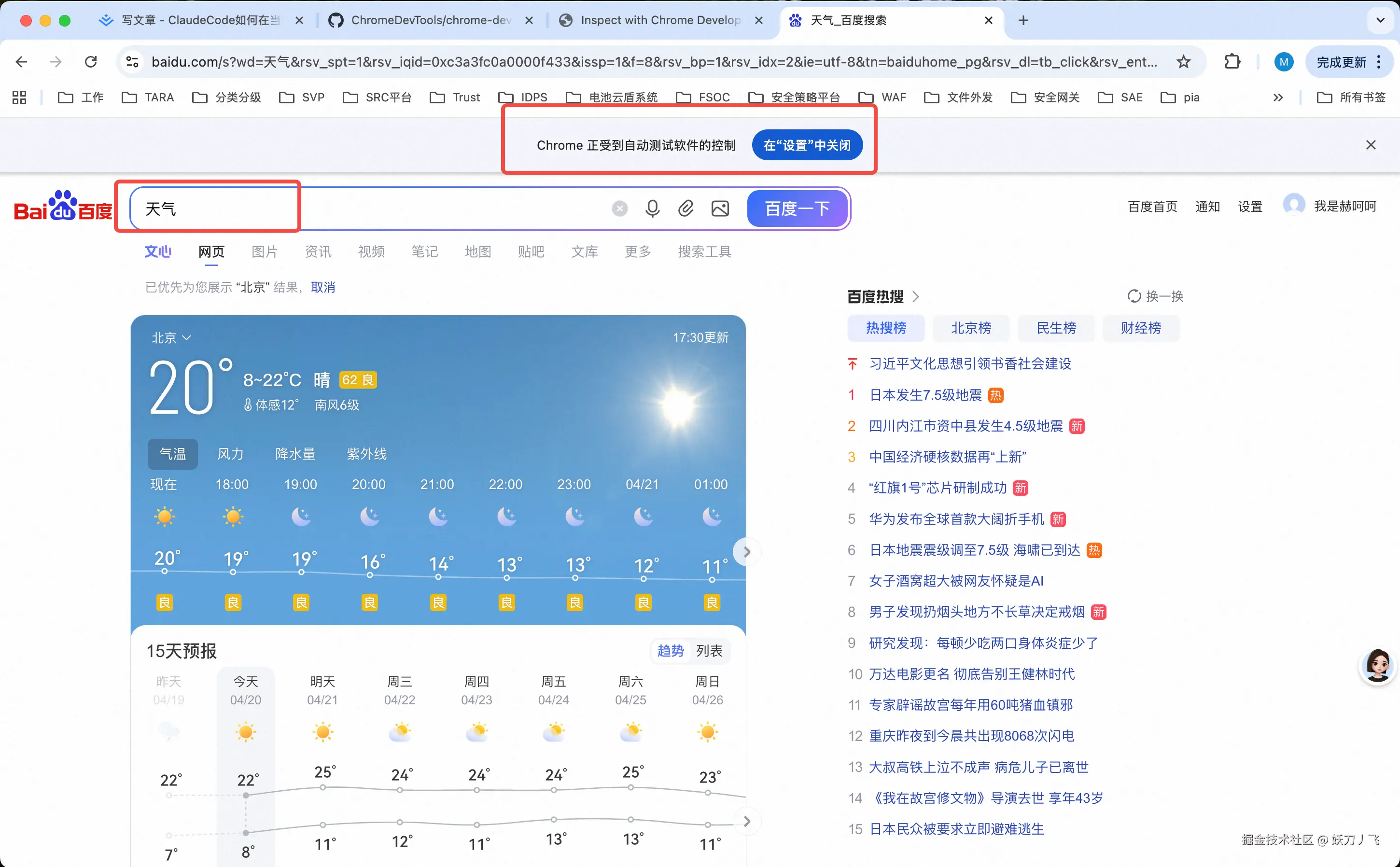Open the 北京榜 hot search tab
Screen dimensions: 1400x867
(971, 328)
